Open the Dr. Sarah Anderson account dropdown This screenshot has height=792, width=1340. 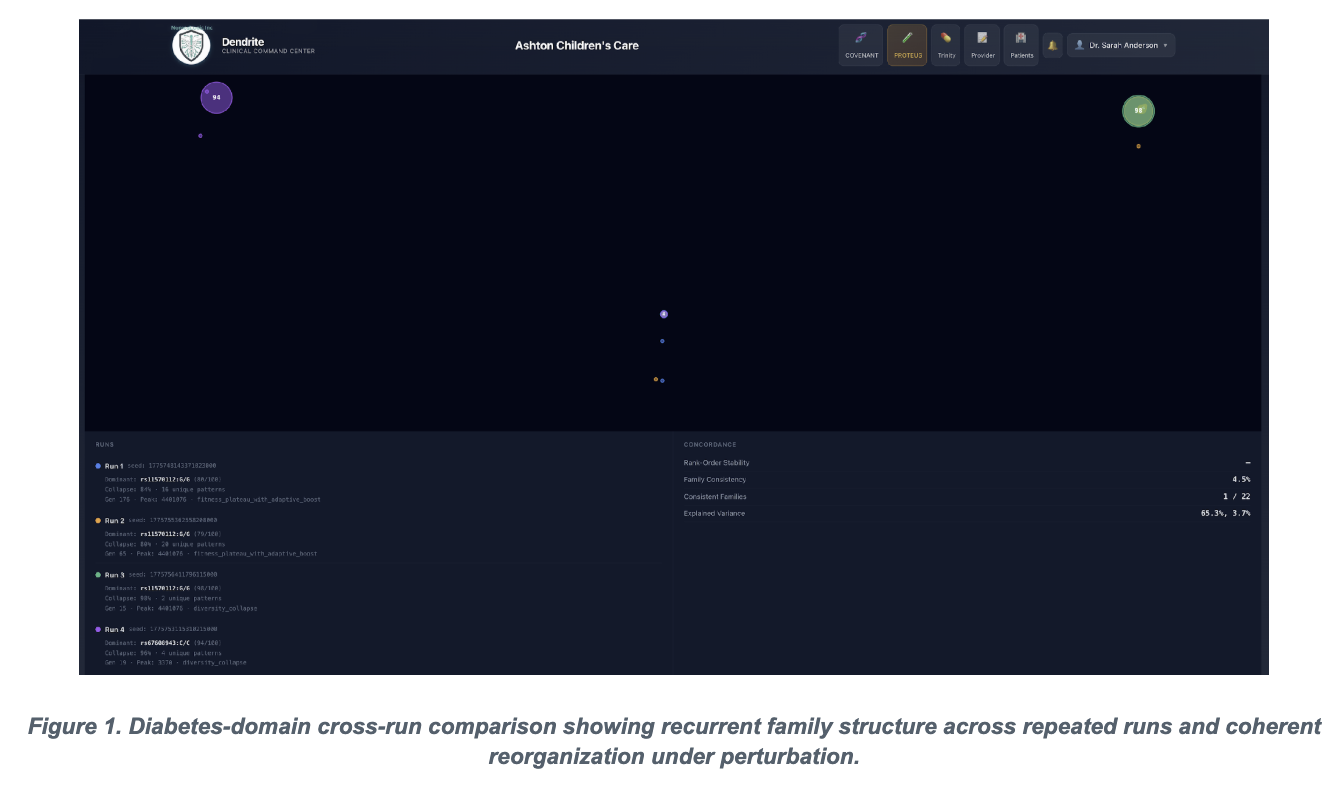[x=1121, y=45]
